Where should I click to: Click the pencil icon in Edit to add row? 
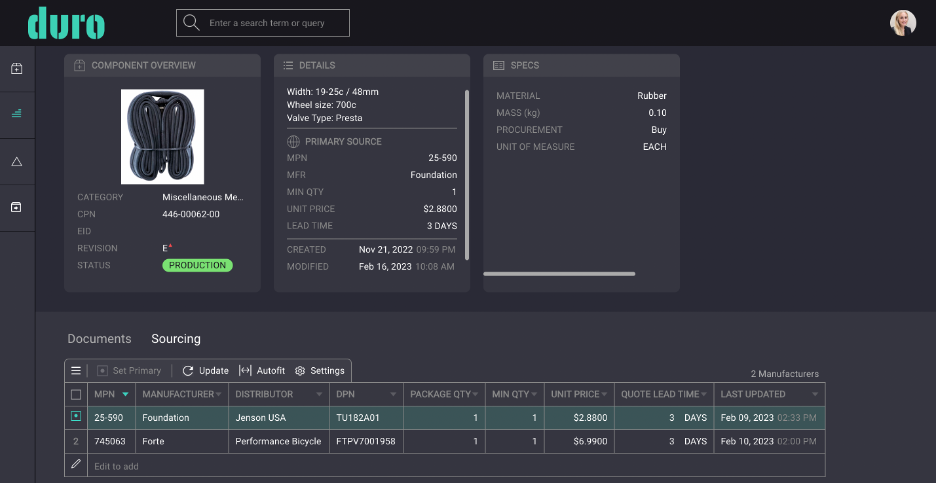(x=76, y=464)
